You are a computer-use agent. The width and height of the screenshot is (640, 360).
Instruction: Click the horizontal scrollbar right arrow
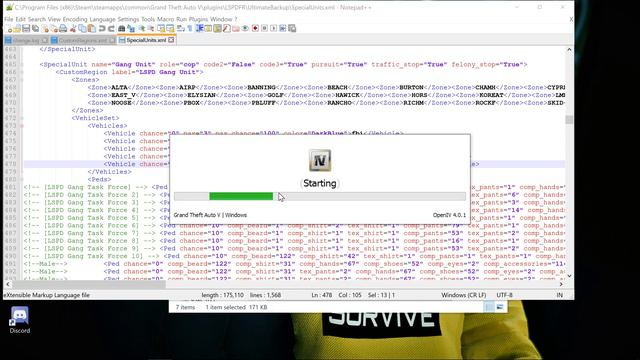(x=561, y=284)
